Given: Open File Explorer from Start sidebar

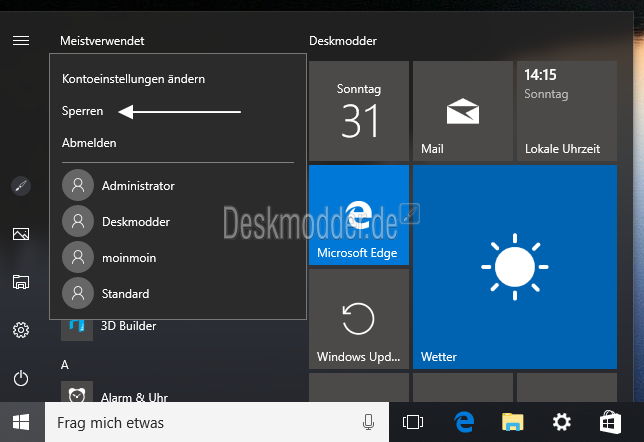Looking at the screenshot, I should [21, 282].
